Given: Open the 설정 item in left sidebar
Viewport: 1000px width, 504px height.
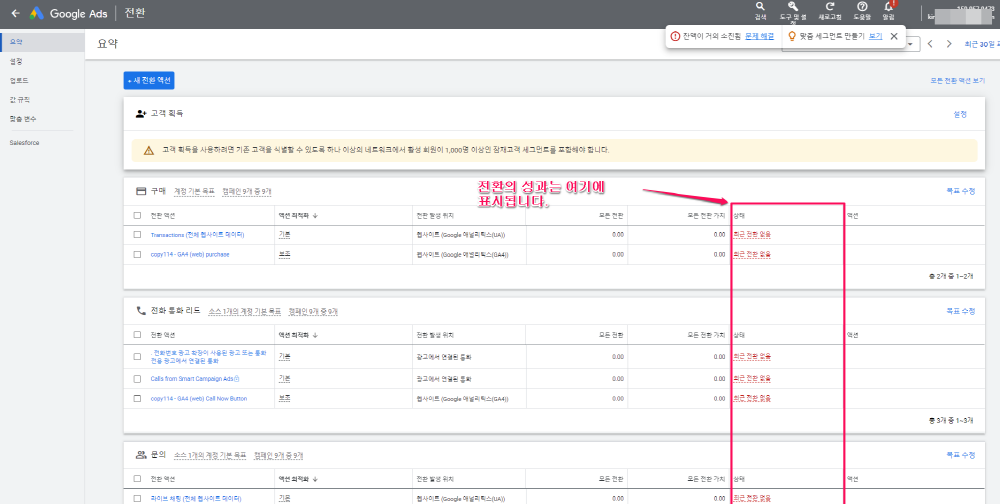Looking at the screenshot, I should point(16,61).
